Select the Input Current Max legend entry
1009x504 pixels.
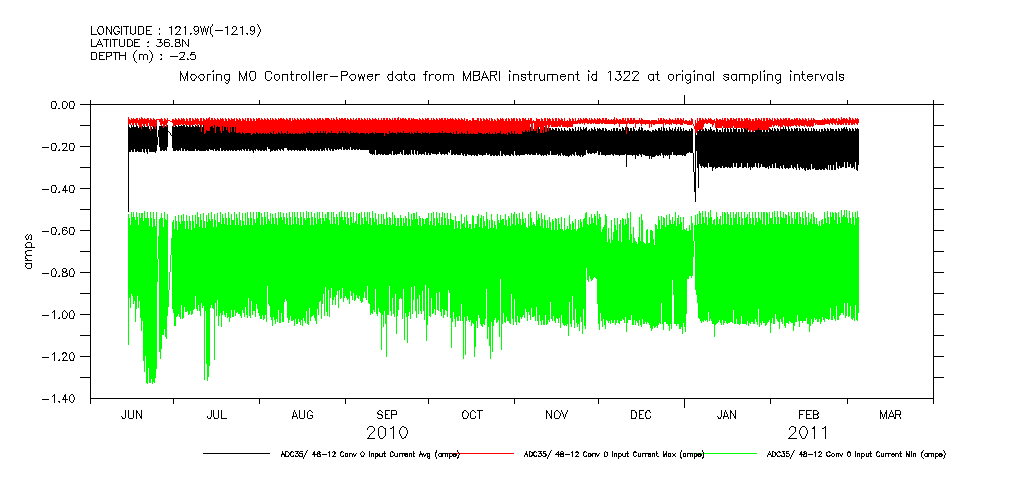click(614, 454)
